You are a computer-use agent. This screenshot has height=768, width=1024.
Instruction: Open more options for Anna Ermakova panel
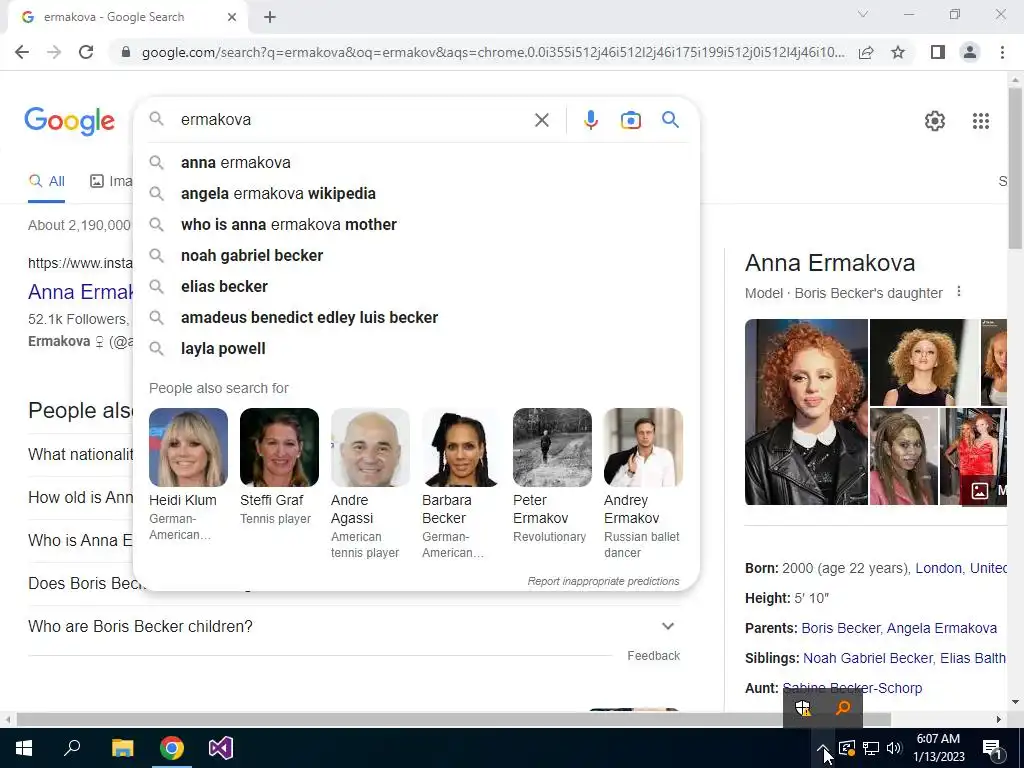tap(959, 291)
